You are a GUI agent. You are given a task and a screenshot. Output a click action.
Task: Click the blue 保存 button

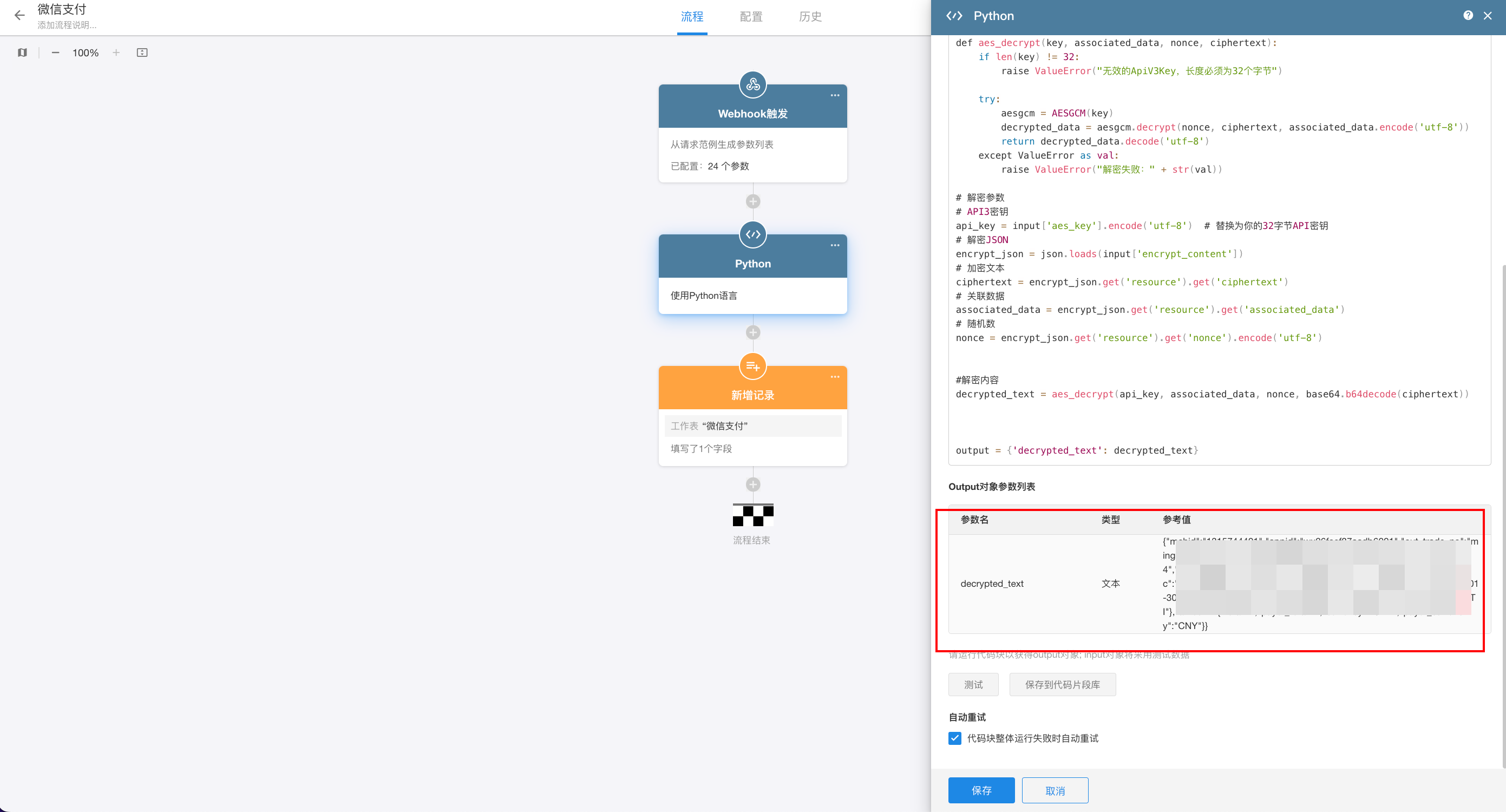981,790
